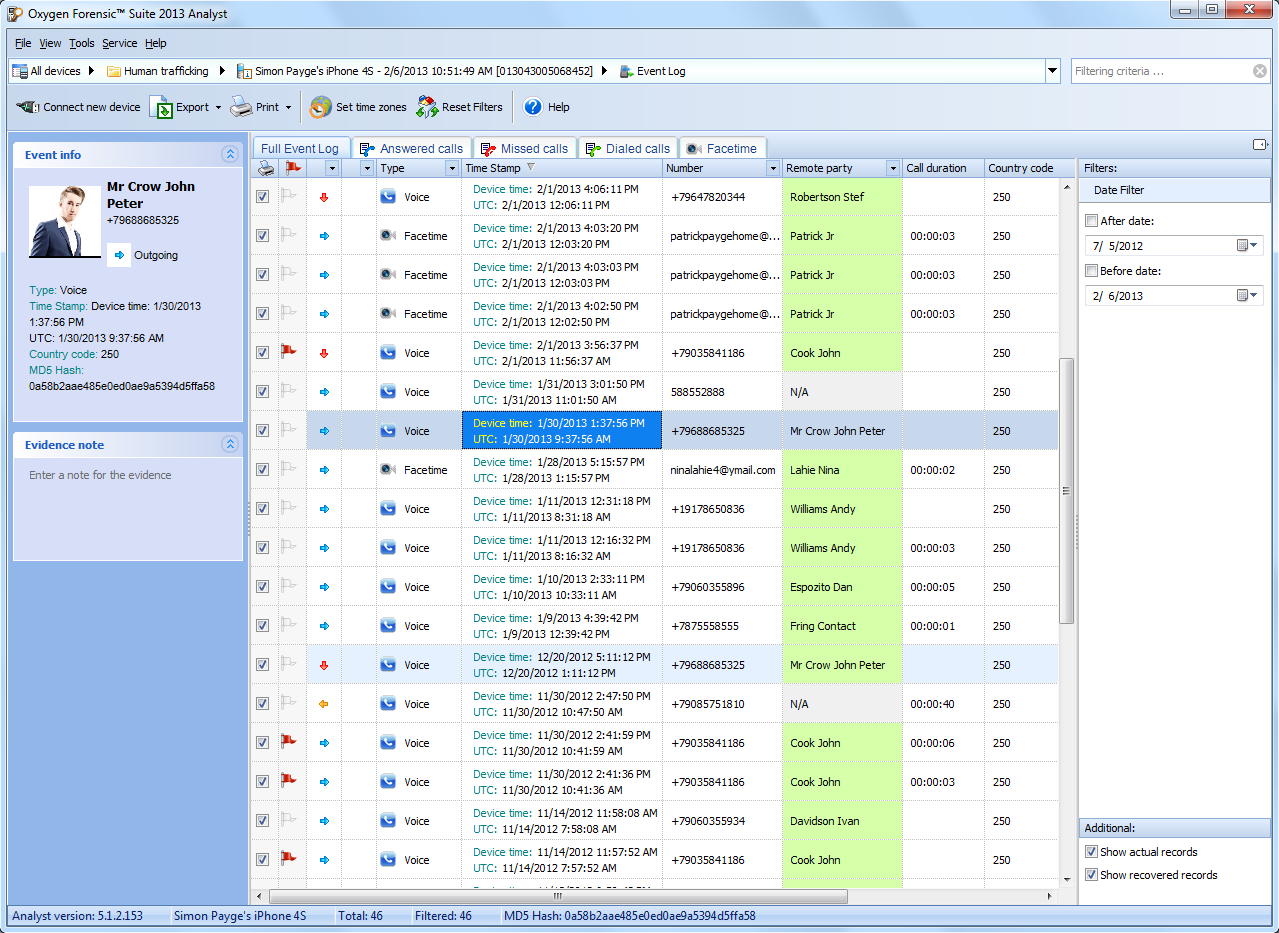This screenshot has width=1279, height=933.
Task: Click the Export toolbar icon
Action: 161,107
